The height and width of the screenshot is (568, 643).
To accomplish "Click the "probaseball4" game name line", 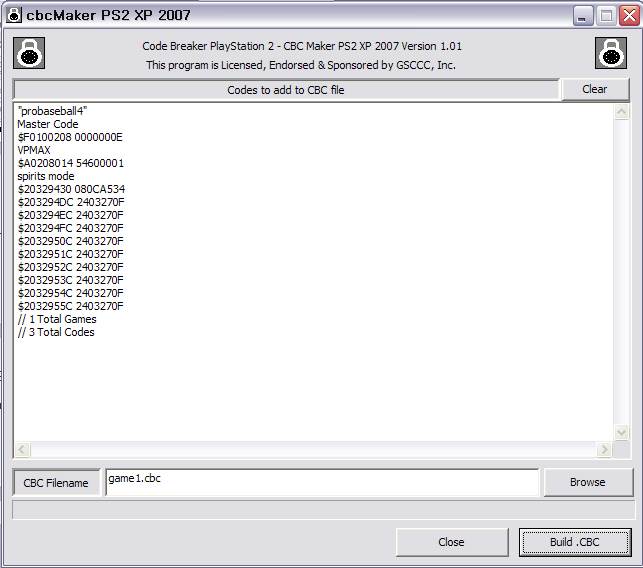I will tap(52, 111).
